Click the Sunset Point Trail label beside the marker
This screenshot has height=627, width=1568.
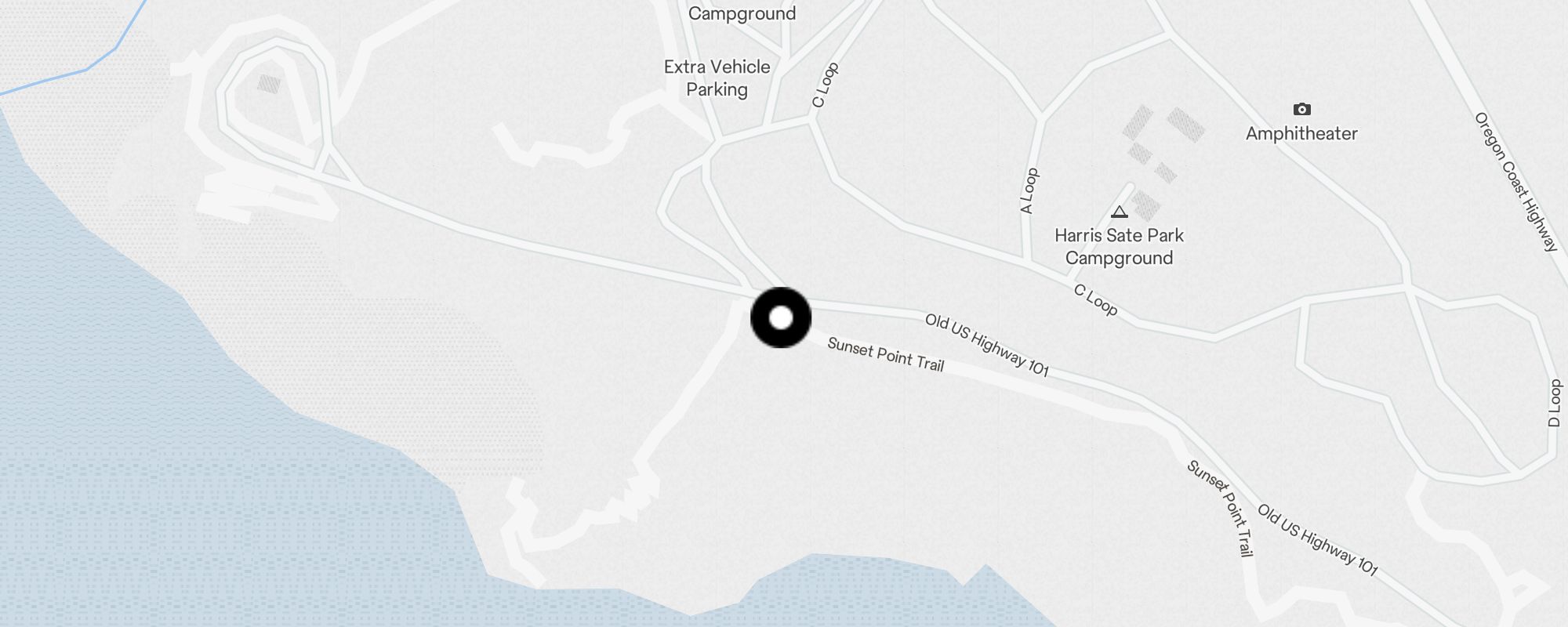pos(886,354)
